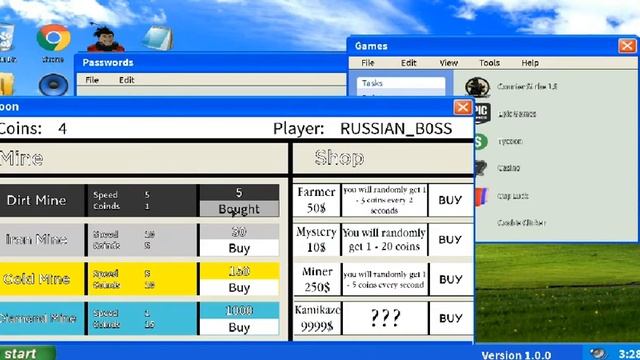Click the green dollar Tycoon icon
This screenshot has height=360, width=640.
click(x=481, y=141)
